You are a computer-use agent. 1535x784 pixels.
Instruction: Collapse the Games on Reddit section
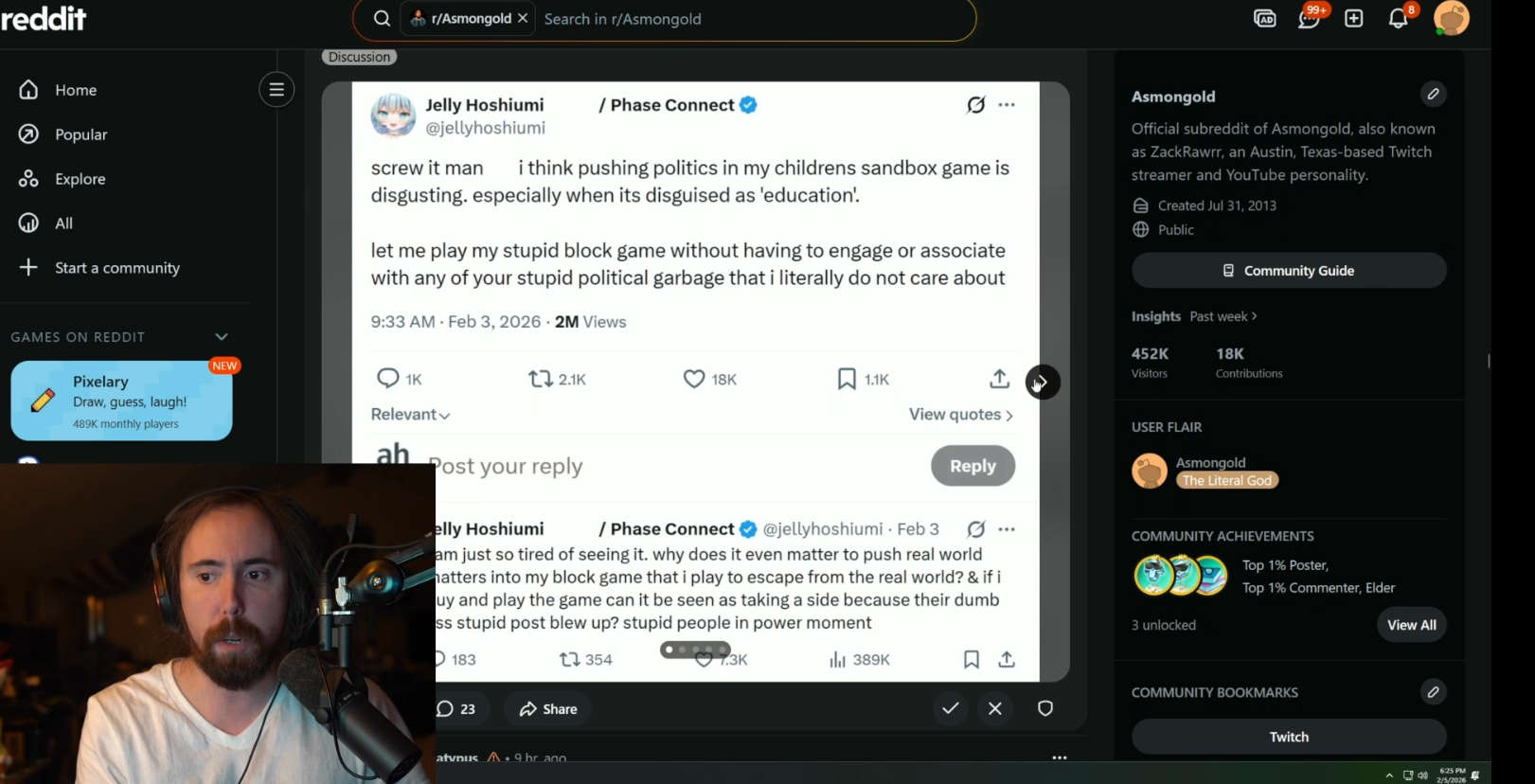pyautogui.click(x=222, y=337)
